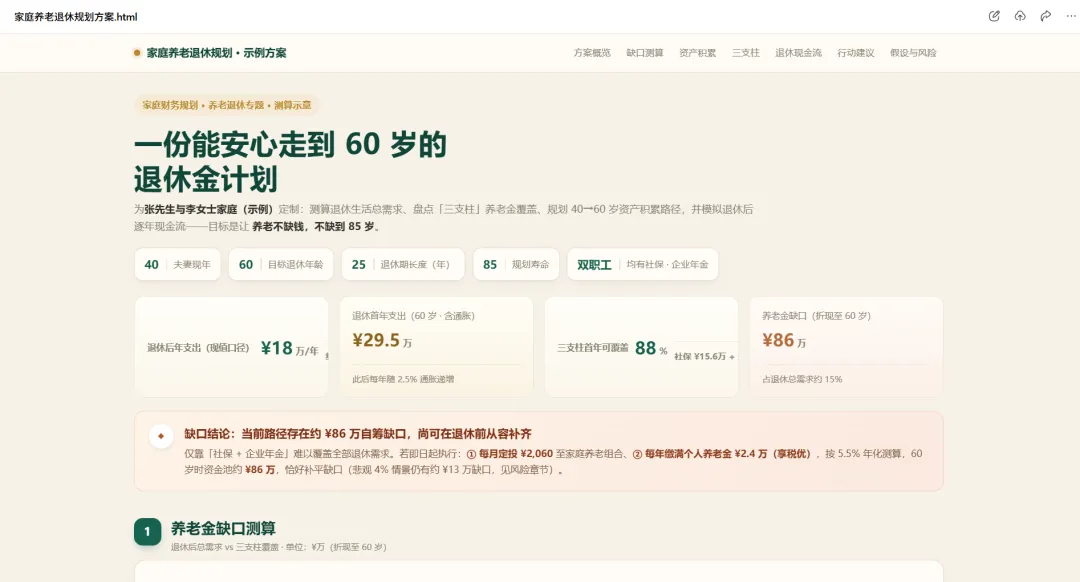
Task: Click section heading 养老金缺口测算
Action: (x=223, y=528)
